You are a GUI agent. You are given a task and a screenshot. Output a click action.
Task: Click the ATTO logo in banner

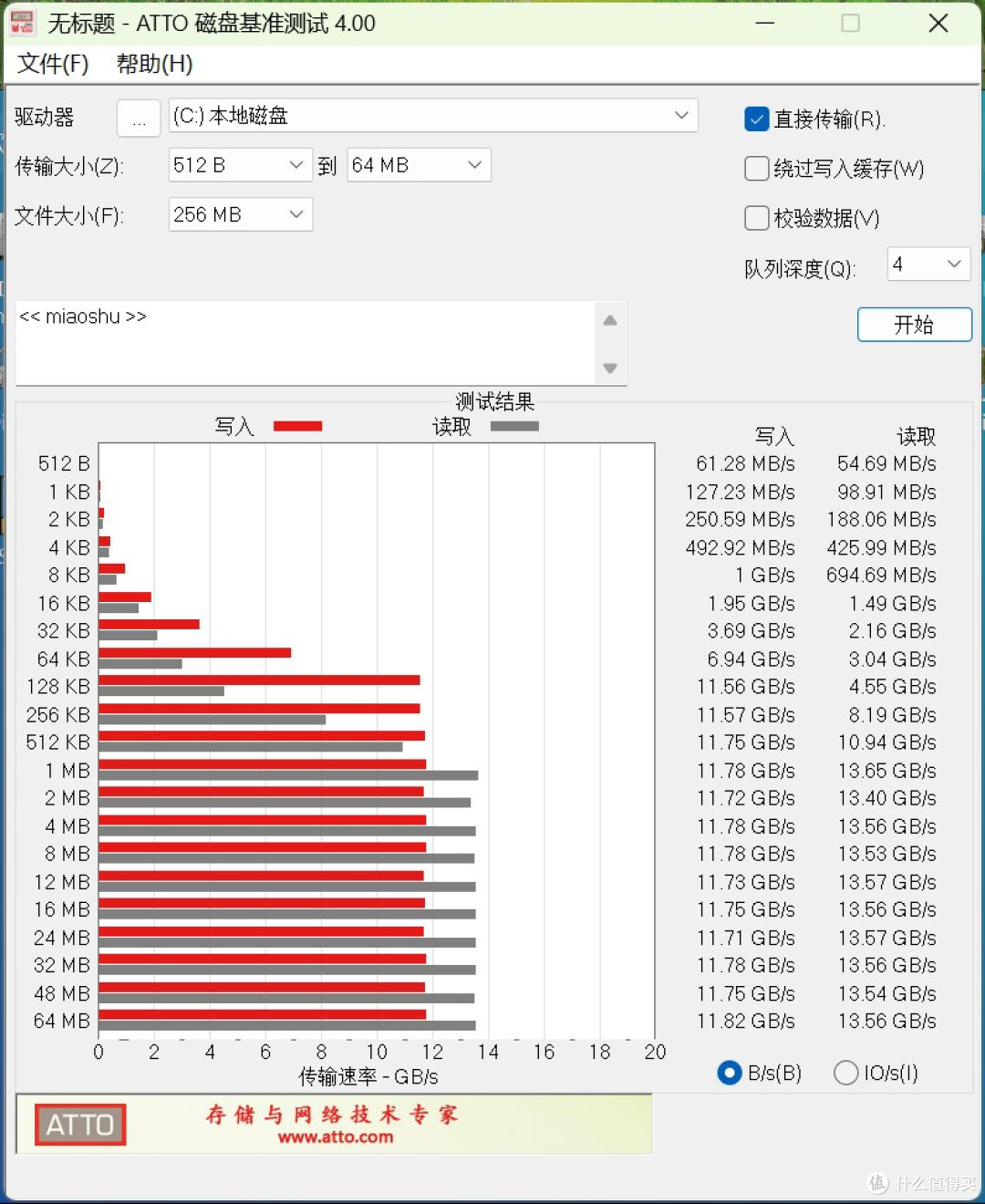80,1125
